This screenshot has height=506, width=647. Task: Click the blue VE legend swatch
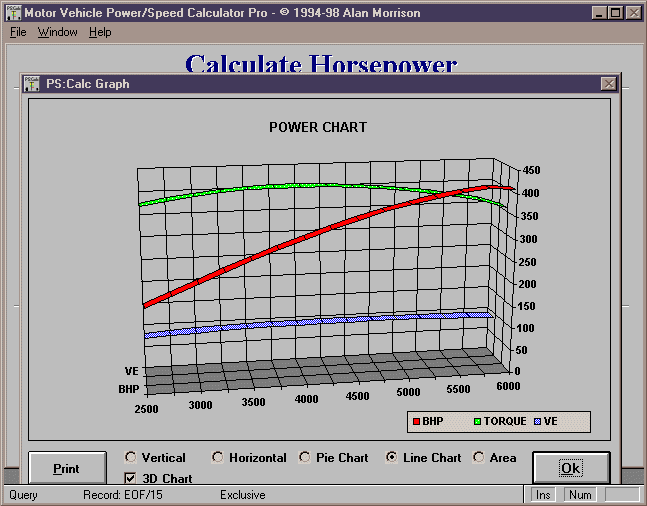click(537, 421)
